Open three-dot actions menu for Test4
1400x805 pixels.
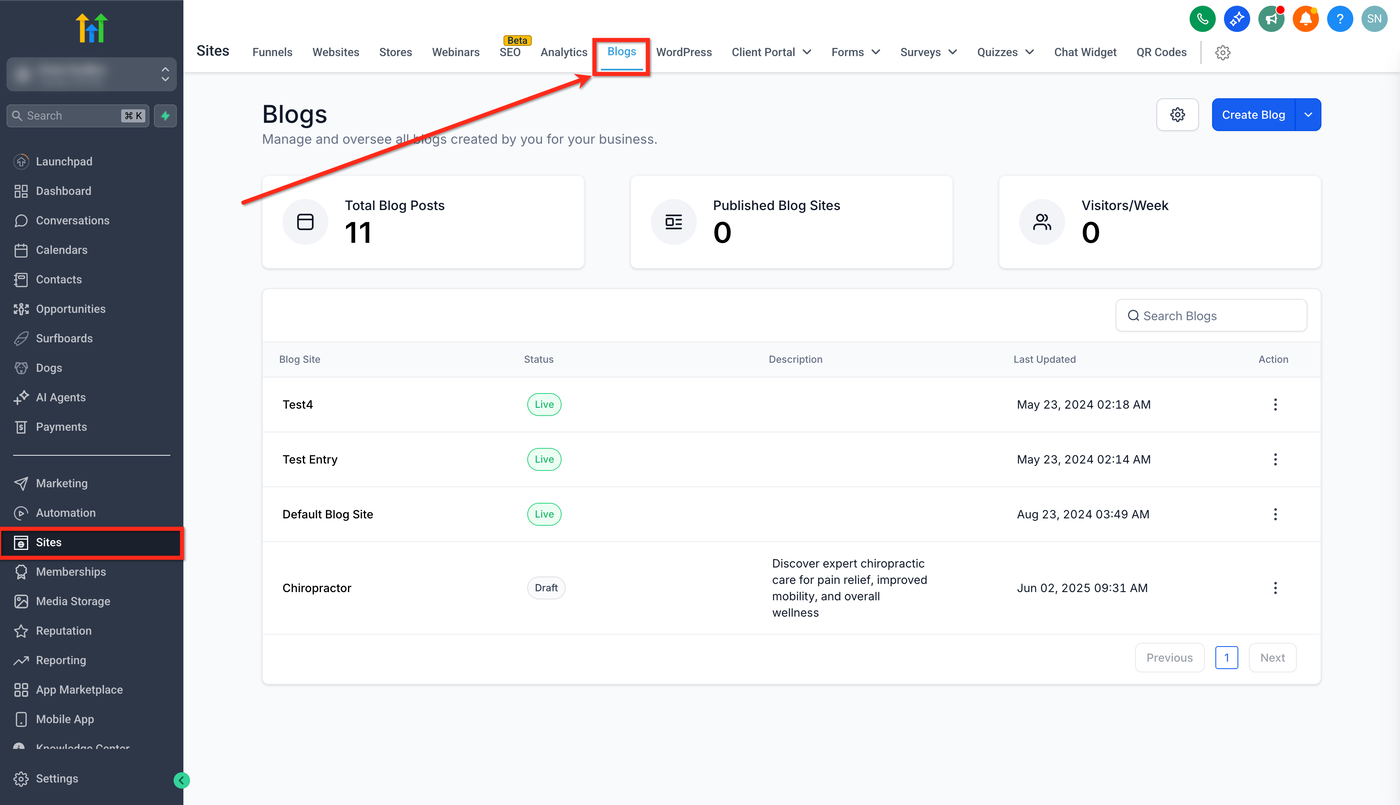1275,405
